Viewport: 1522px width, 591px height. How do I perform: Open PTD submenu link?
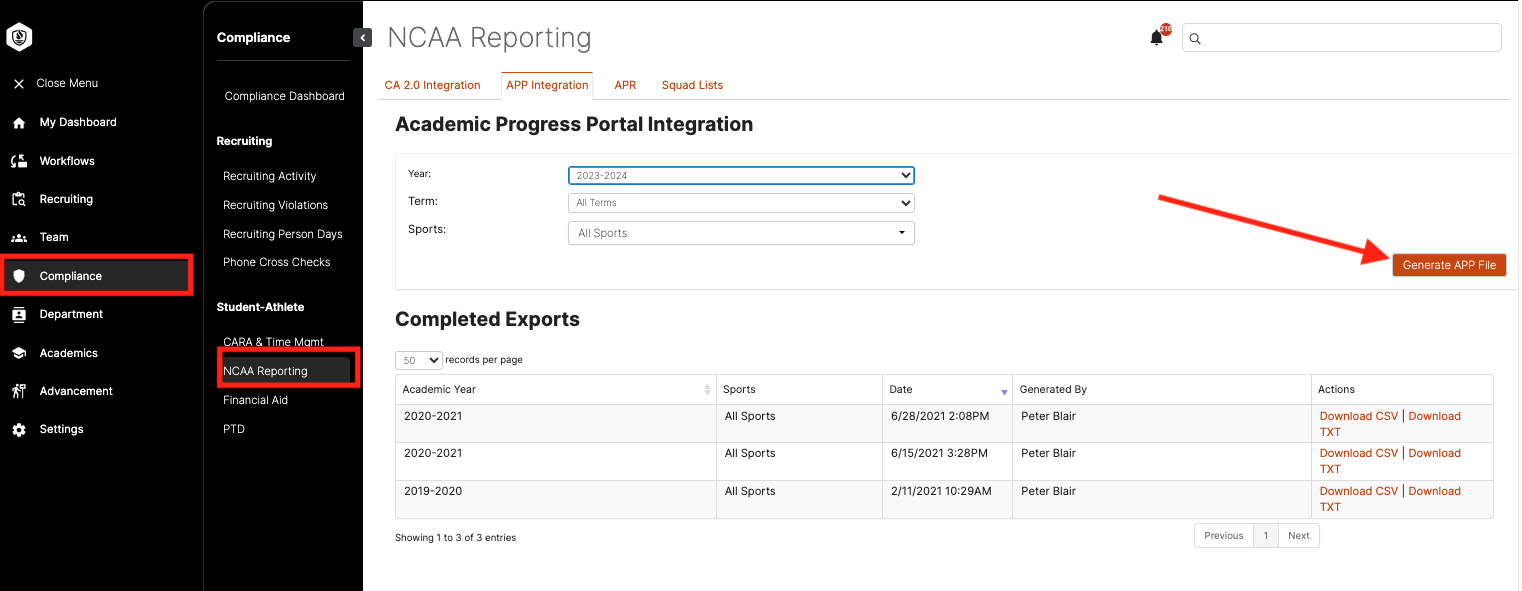[233, 430]
